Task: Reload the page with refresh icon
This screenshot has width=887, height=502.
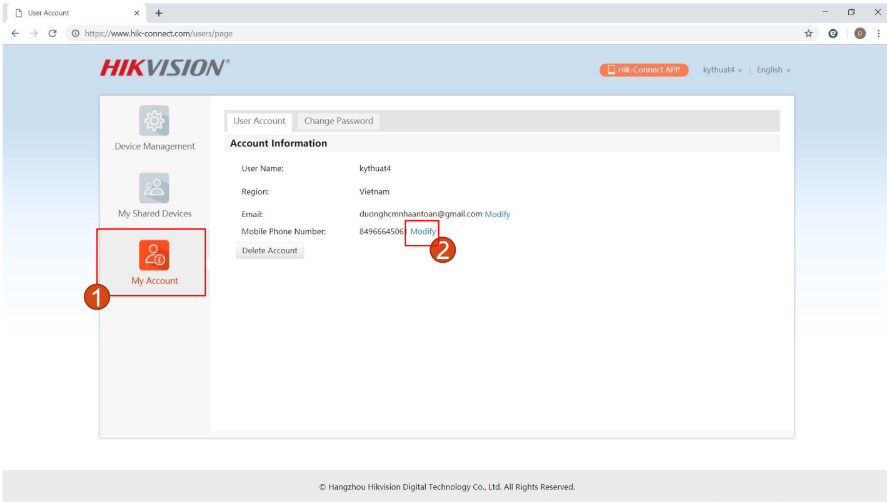Action: pos(52,33)
